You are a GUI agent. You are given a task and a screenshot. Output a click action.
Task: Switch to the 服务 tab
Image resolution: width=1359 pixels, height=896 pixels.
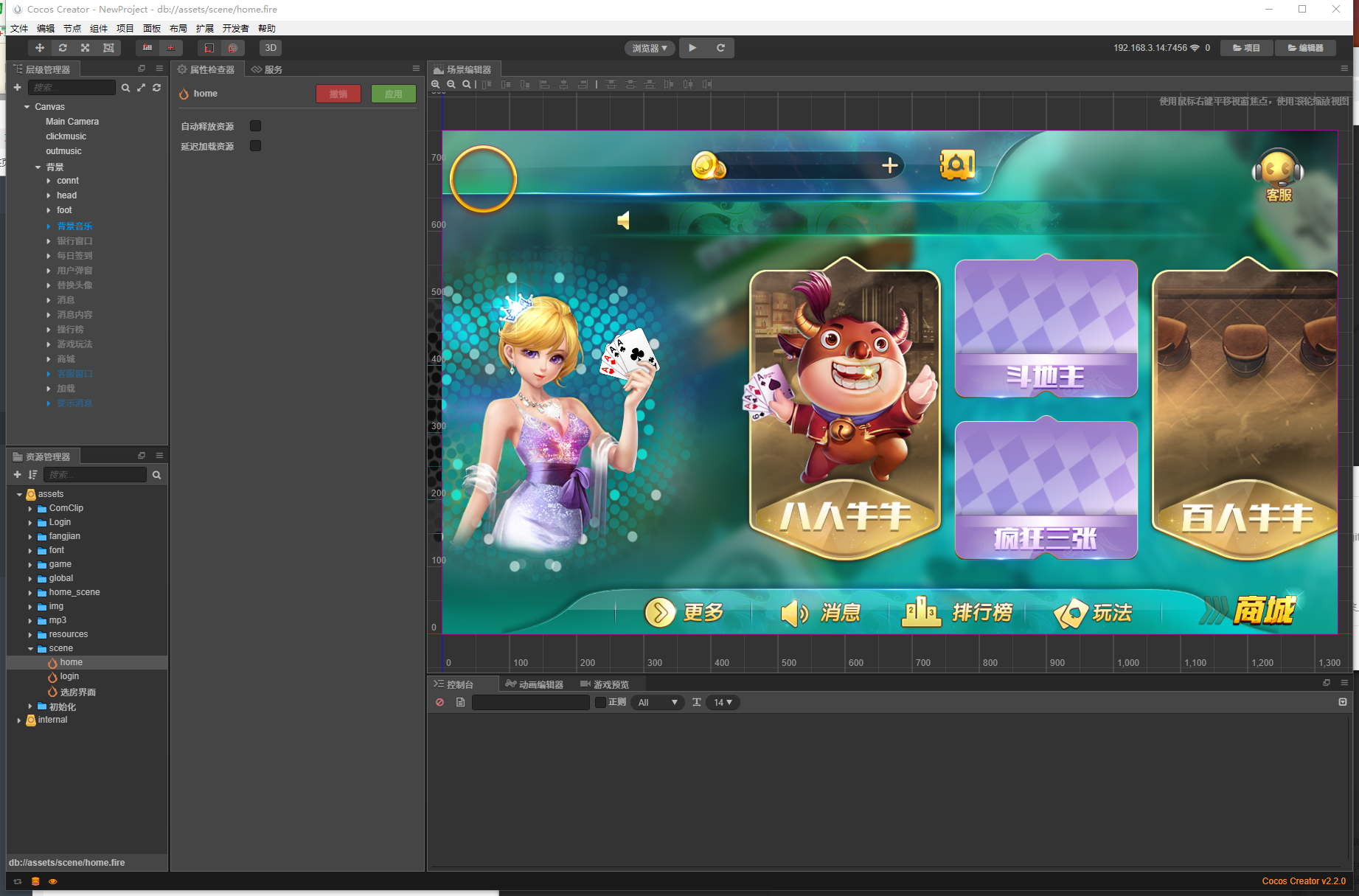(267, 69)
